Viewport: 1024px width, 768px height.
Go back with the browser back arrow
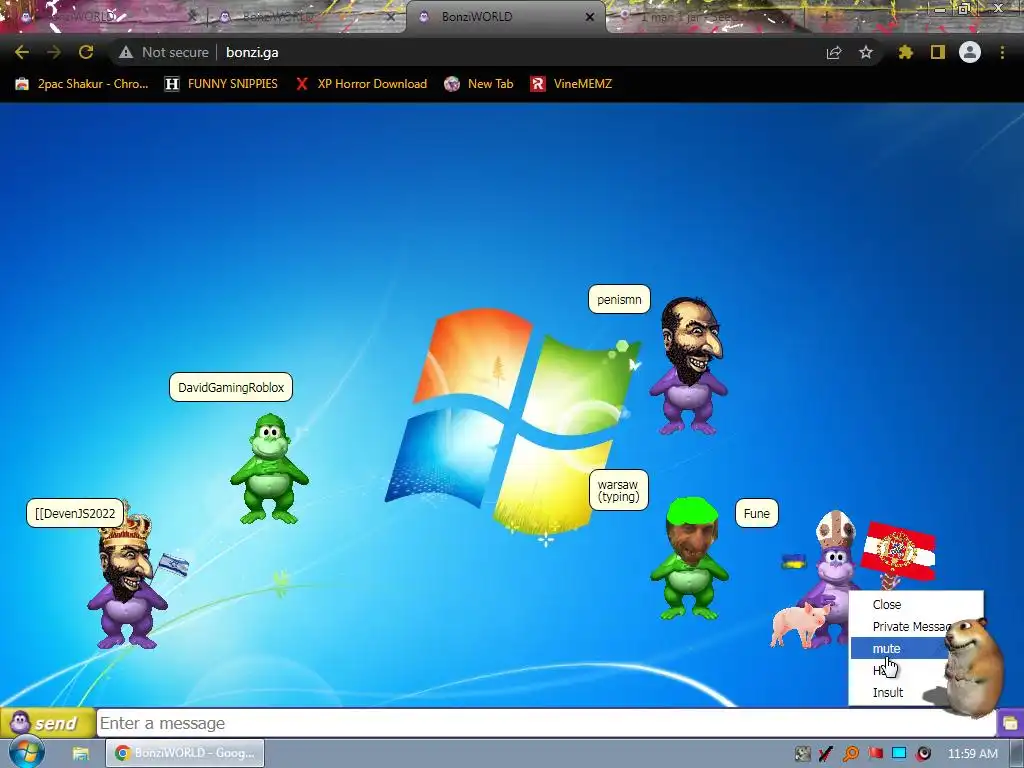pyautogui.click(x=22, y=52)
